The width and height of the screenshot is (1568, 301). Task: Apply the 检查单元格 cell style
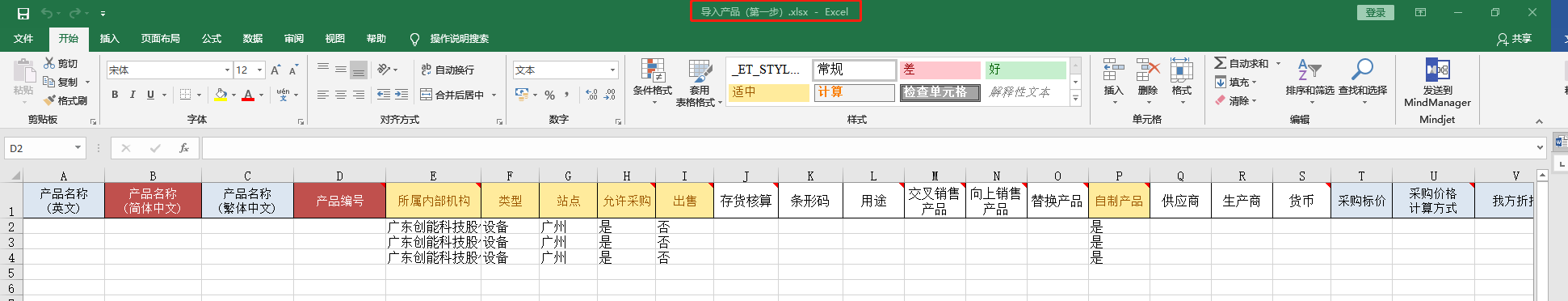940,92
